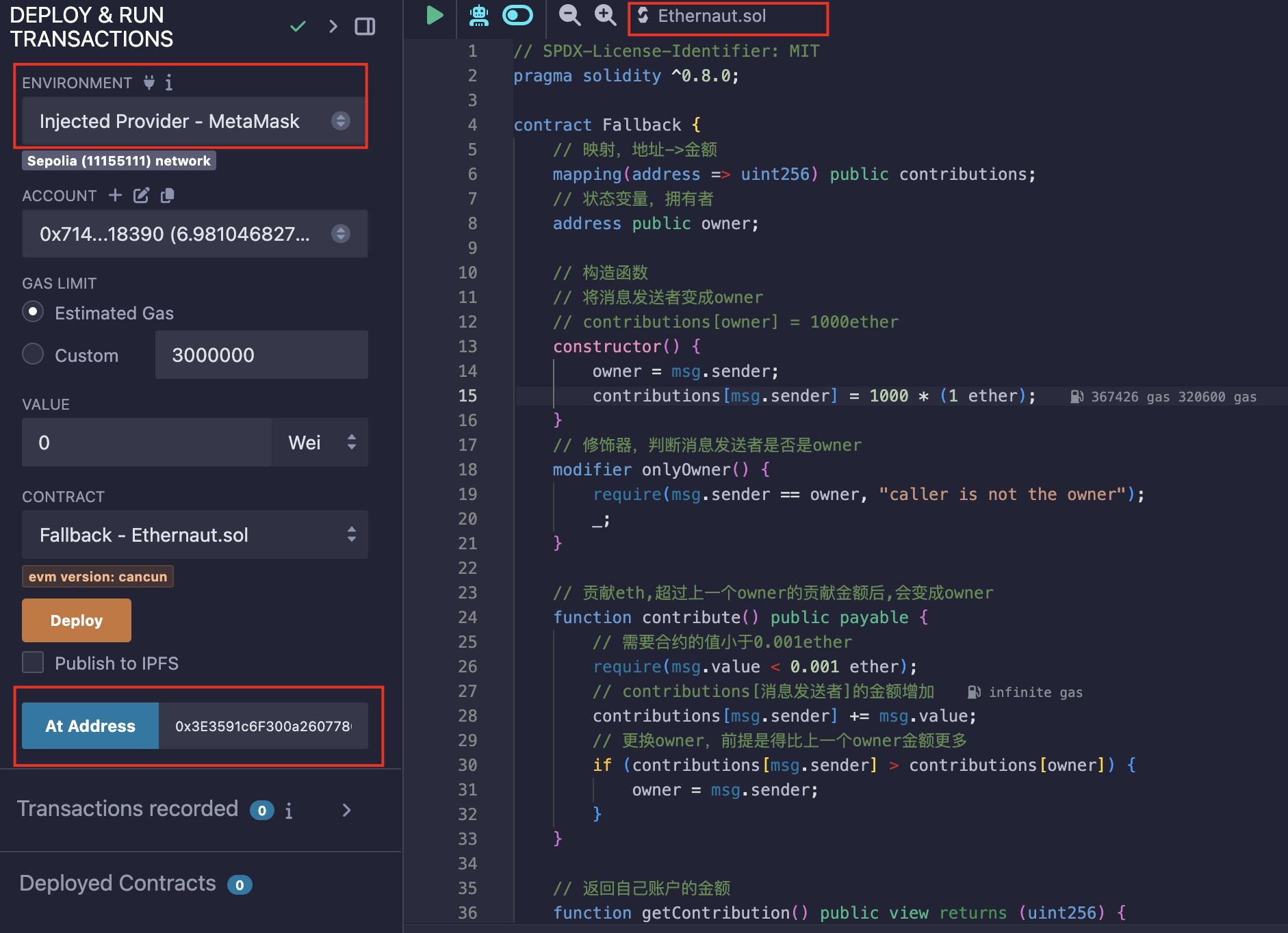This screenshot has width=1288, height=933.
Task: Click the evm version: cancun badge
Action: (x=98, y=577)
